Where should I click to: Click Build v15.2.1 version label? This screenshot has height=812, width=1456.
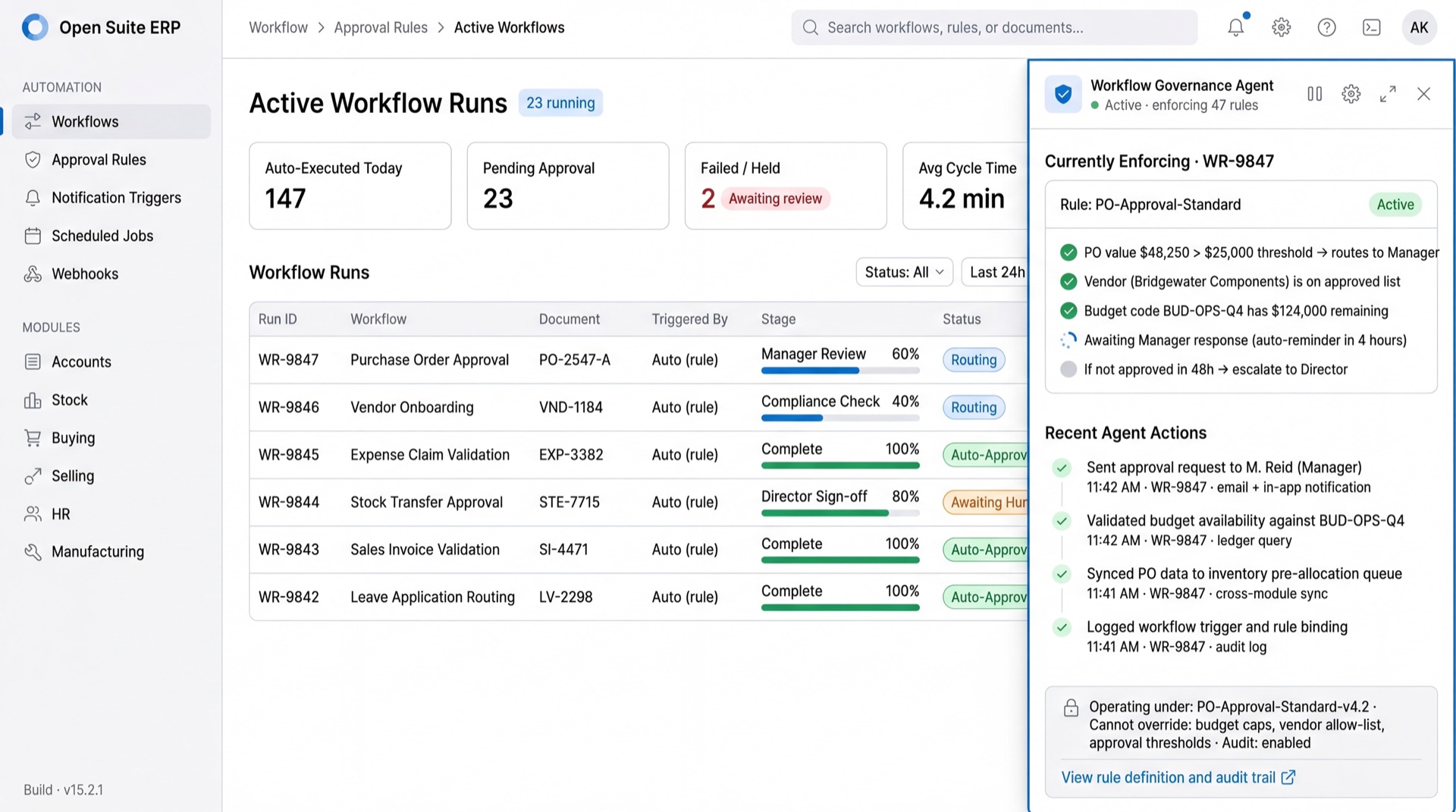pyautogui.click(x=63, y=790)
